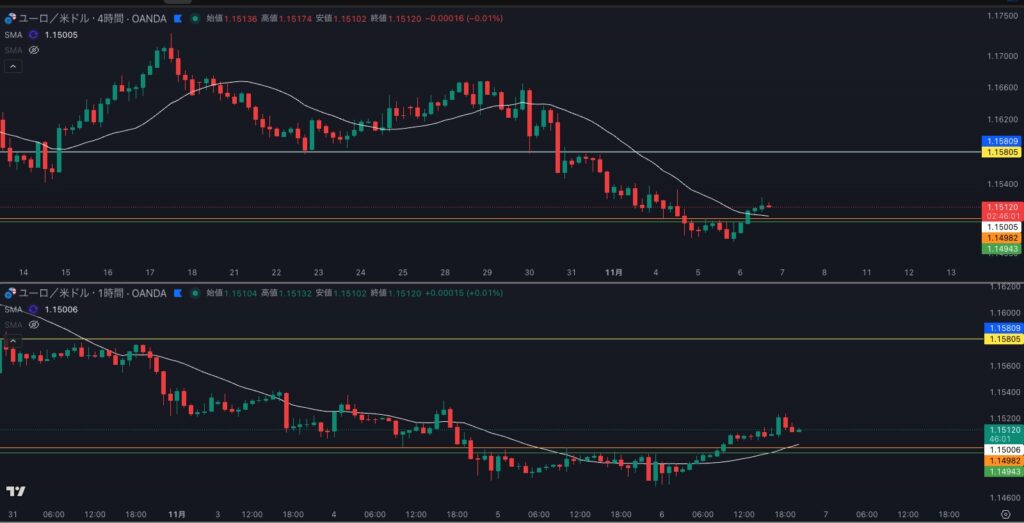Click the green market status dot, 4-hour chart

click(x=194, y=18)
